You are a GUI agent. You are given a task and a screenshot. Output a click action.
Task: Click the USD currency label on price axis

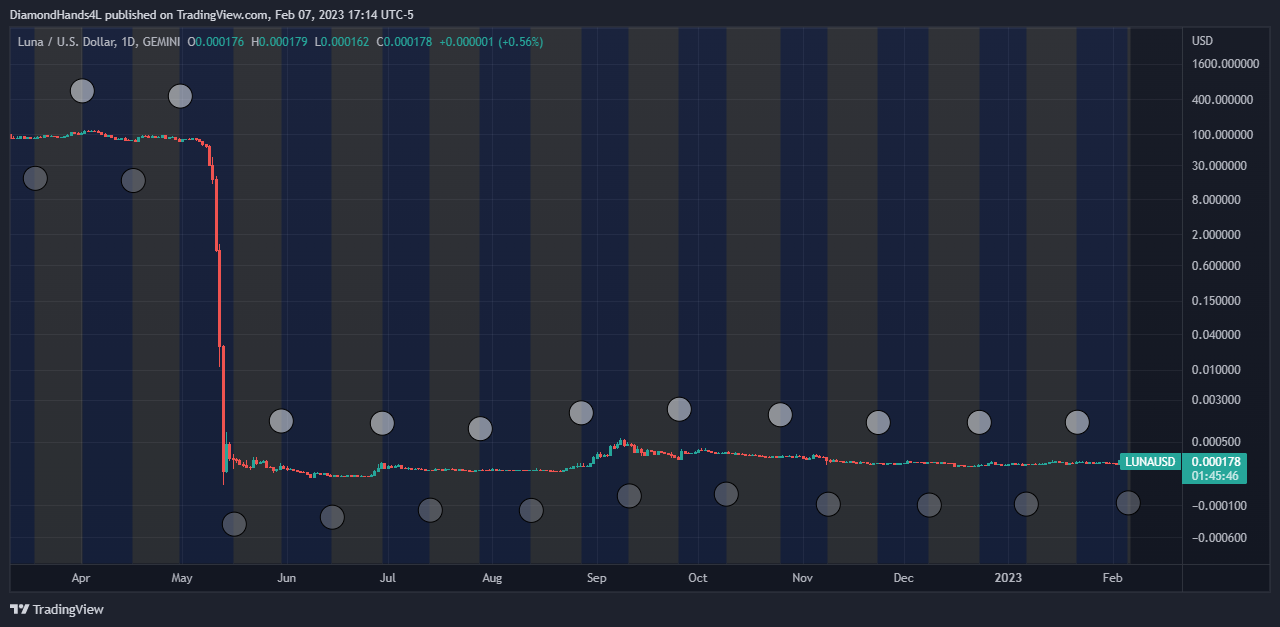(x=1202, y=41)
